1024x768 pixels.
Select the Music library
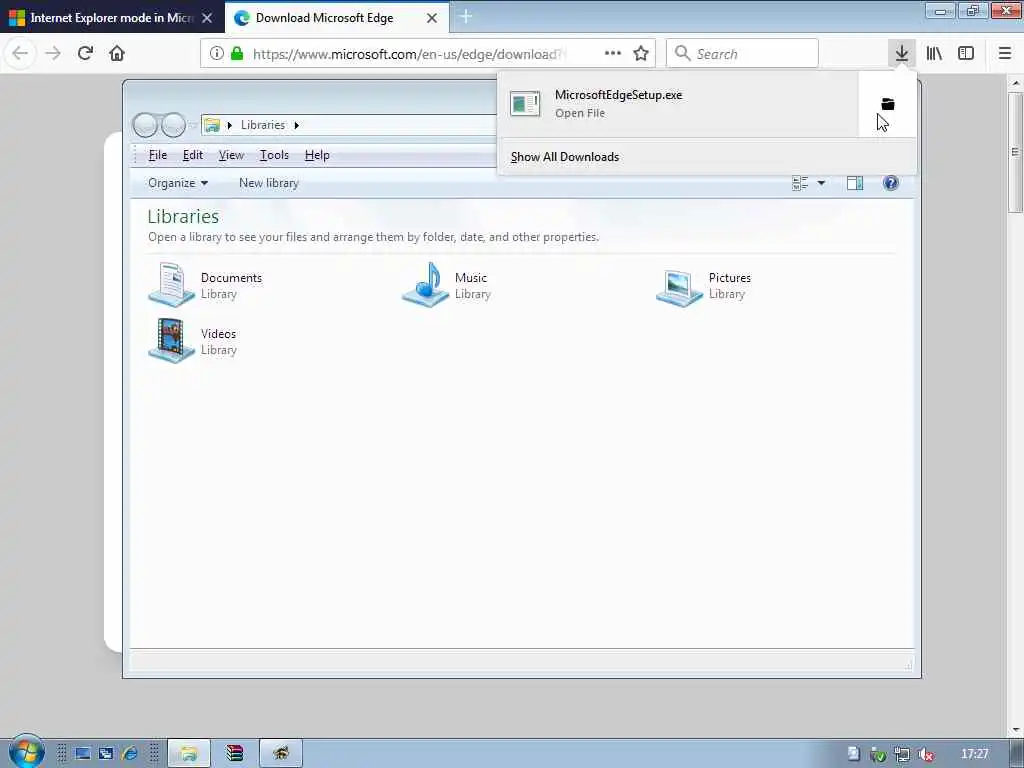(446, 285)
